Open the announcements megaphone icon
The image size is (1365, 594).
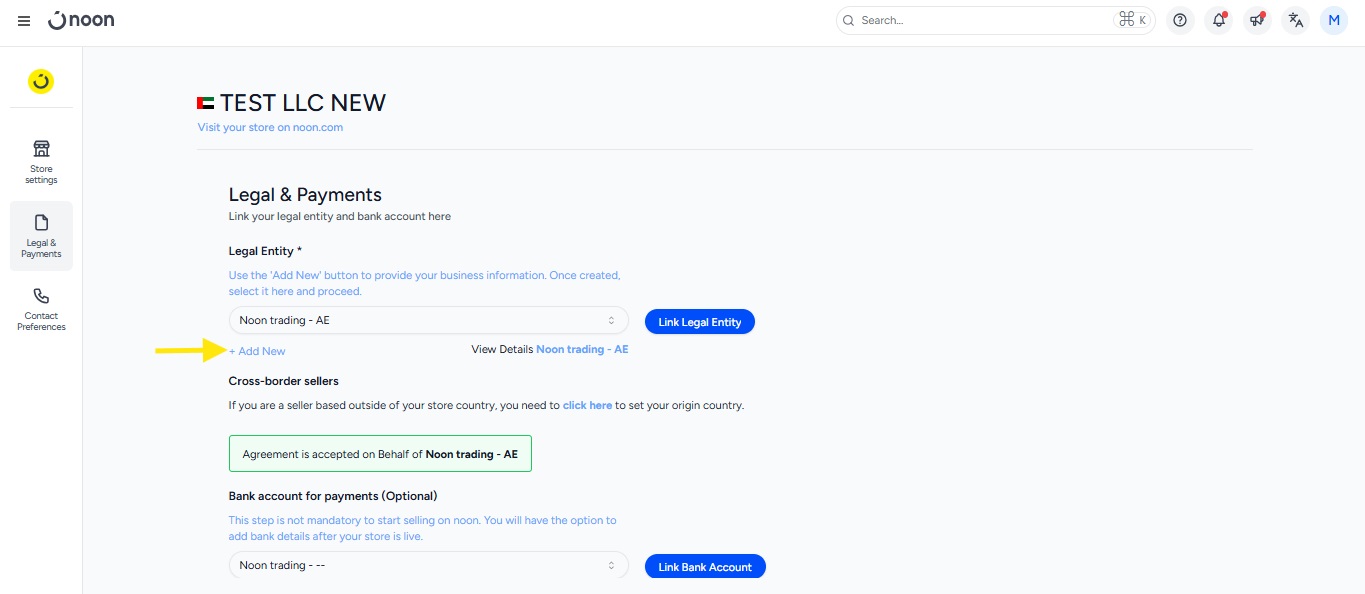(1257, 20)
